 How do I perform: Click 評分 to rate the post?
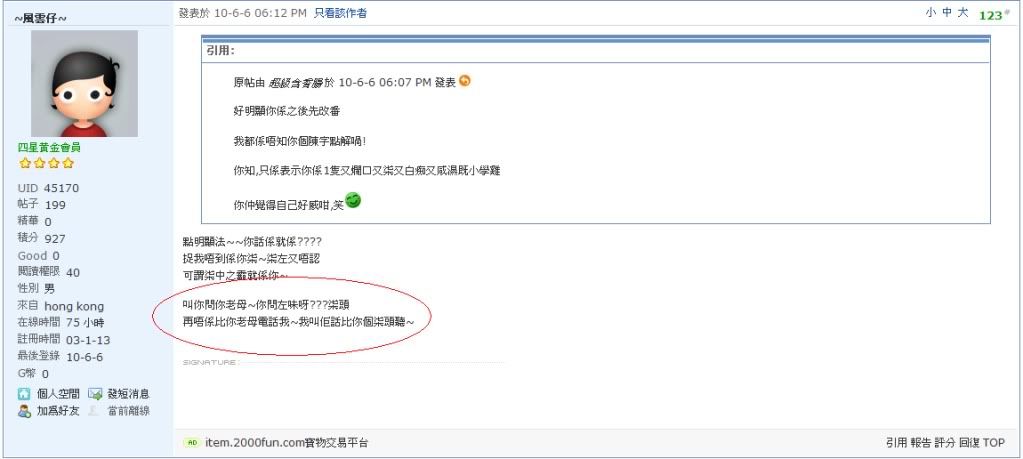[x=945, y=443]
